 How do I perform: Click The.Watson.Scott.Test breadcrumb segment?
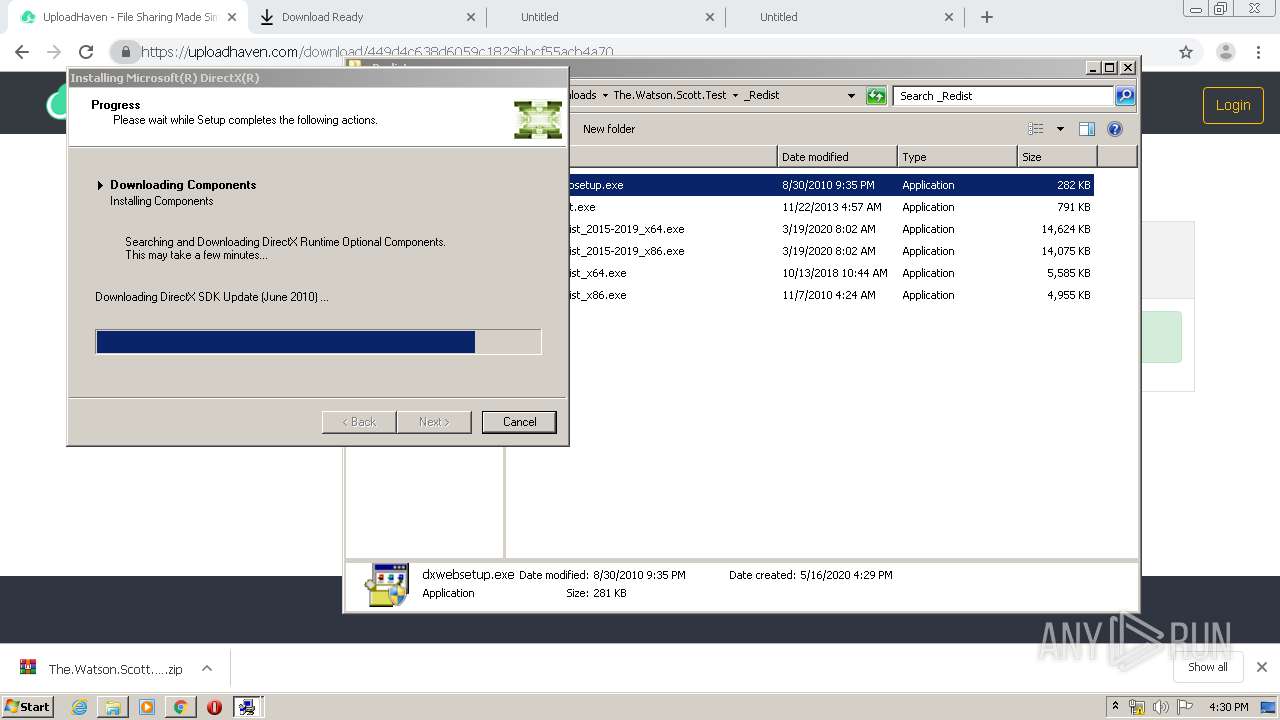coord(669,96)
